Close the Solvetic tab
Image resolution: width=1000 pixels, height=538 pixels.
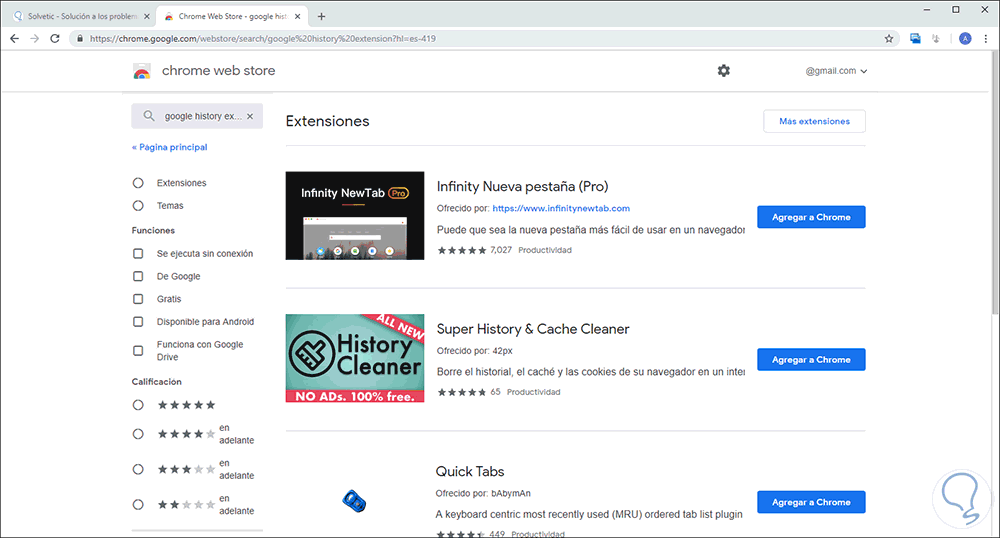tap(147, 17)
